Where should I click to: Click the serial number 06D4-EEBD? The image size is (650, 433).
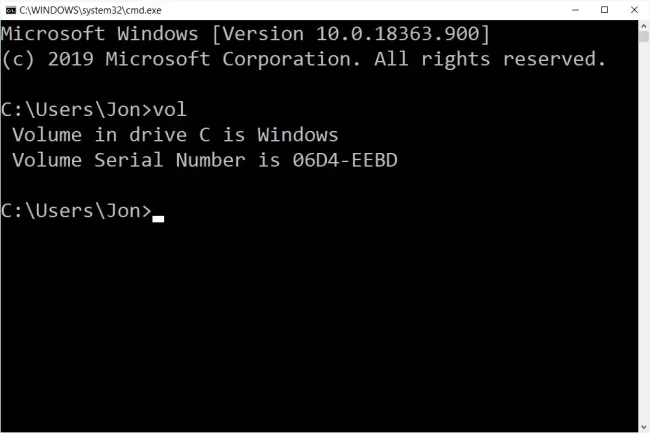pos(340,159)
